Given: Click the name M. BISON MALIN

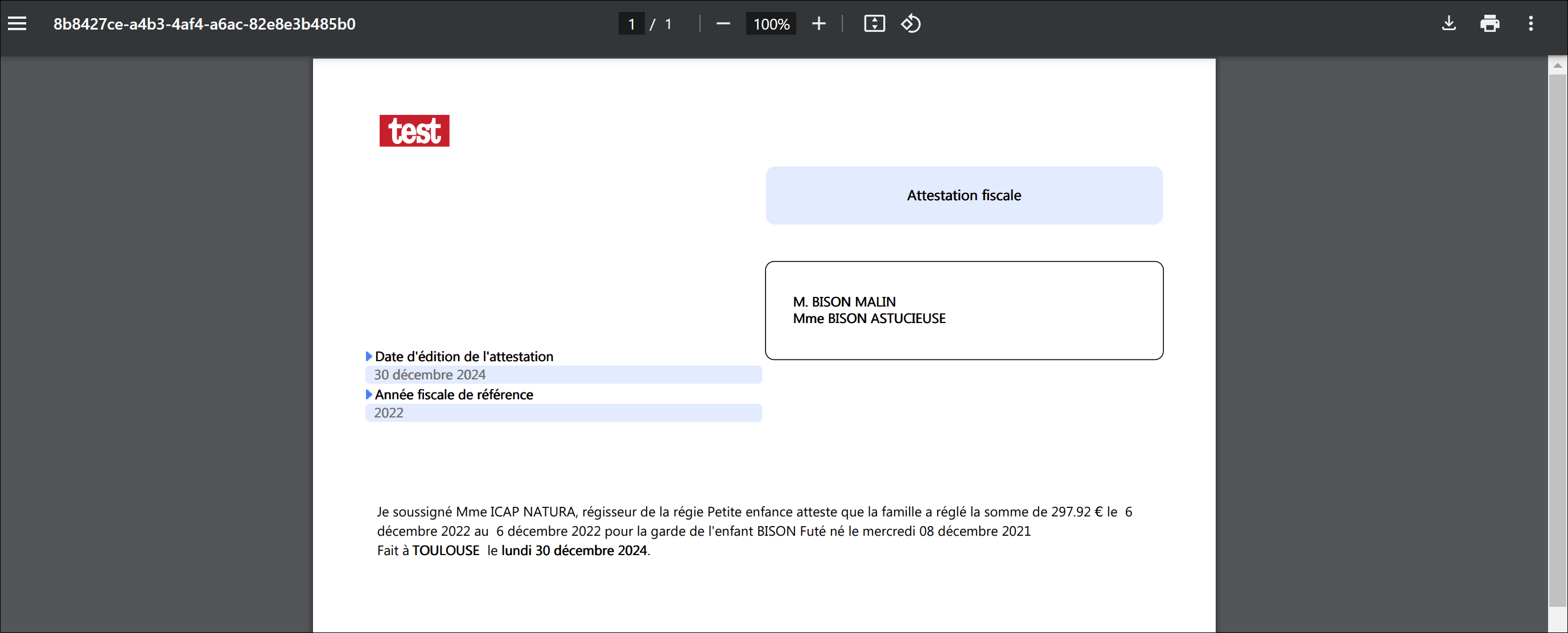Looking at the screenshot, I should tap(843, 301).
